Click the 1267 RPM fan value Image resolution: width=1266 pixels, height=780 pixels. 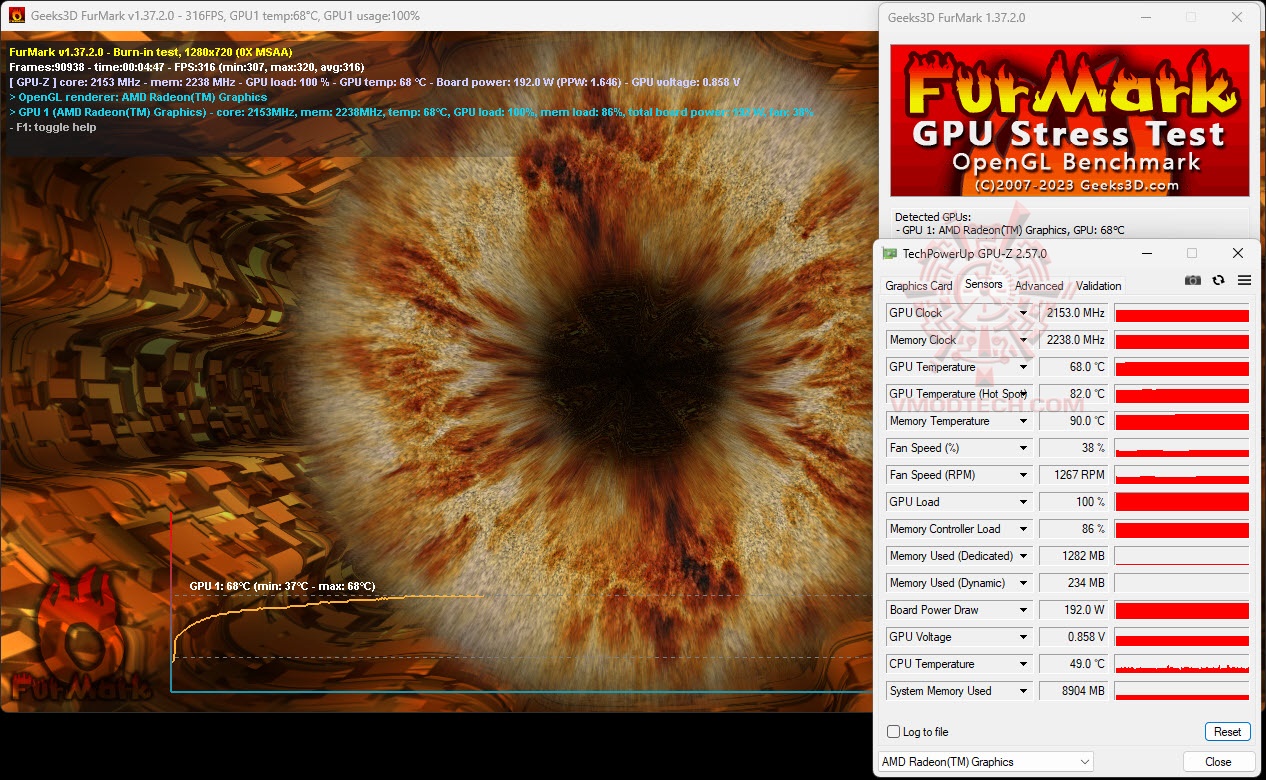1073,475
